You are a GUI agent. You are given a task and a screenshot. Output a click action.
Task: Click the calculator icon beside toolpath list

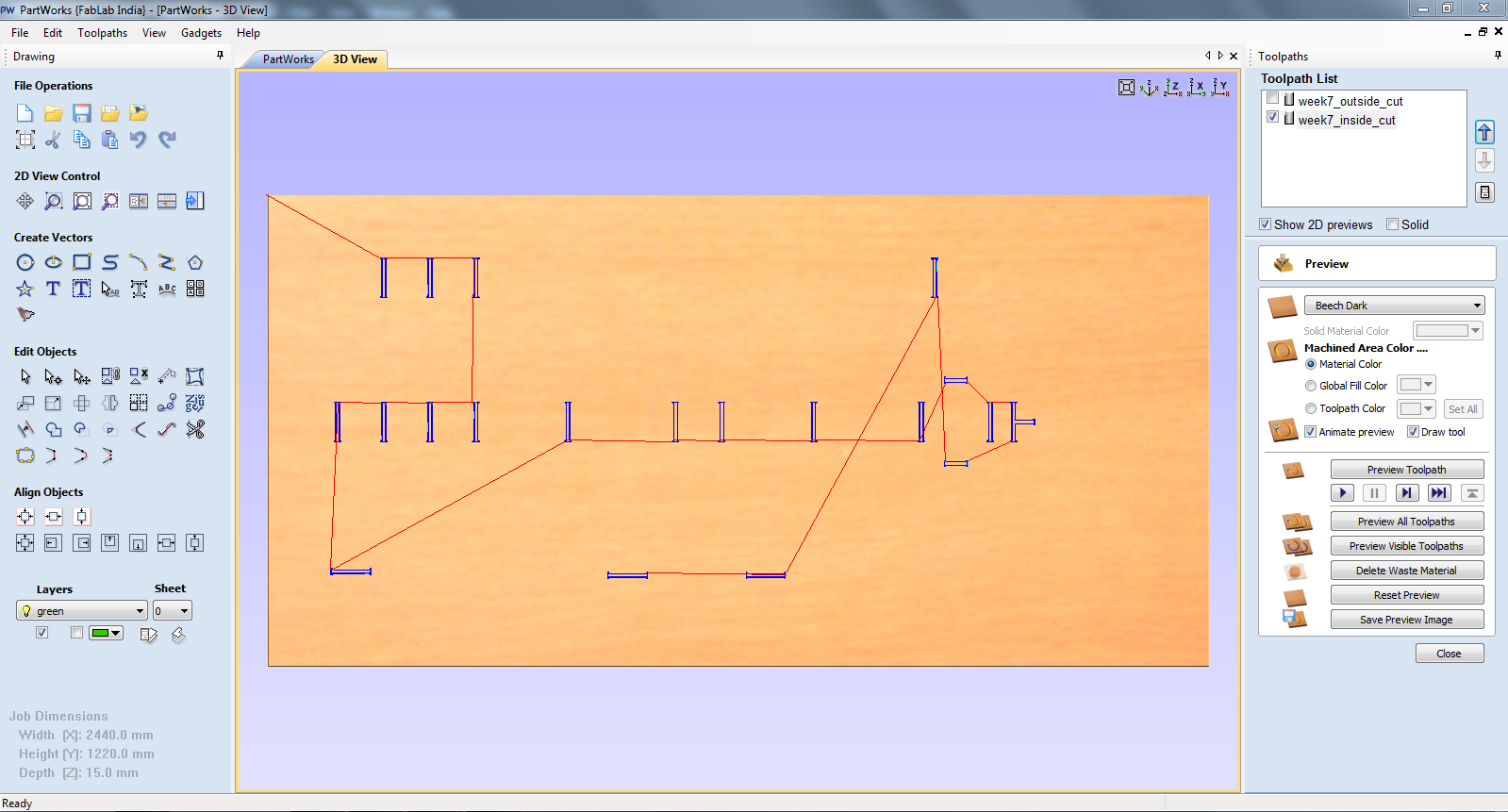point(1484,192)
